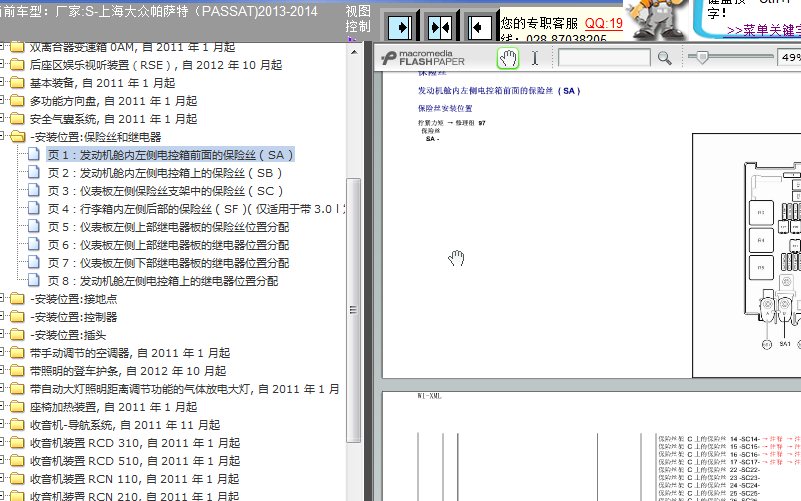Expand the 收音机装置 RCD 510 folder node

[x=2, y=460]
